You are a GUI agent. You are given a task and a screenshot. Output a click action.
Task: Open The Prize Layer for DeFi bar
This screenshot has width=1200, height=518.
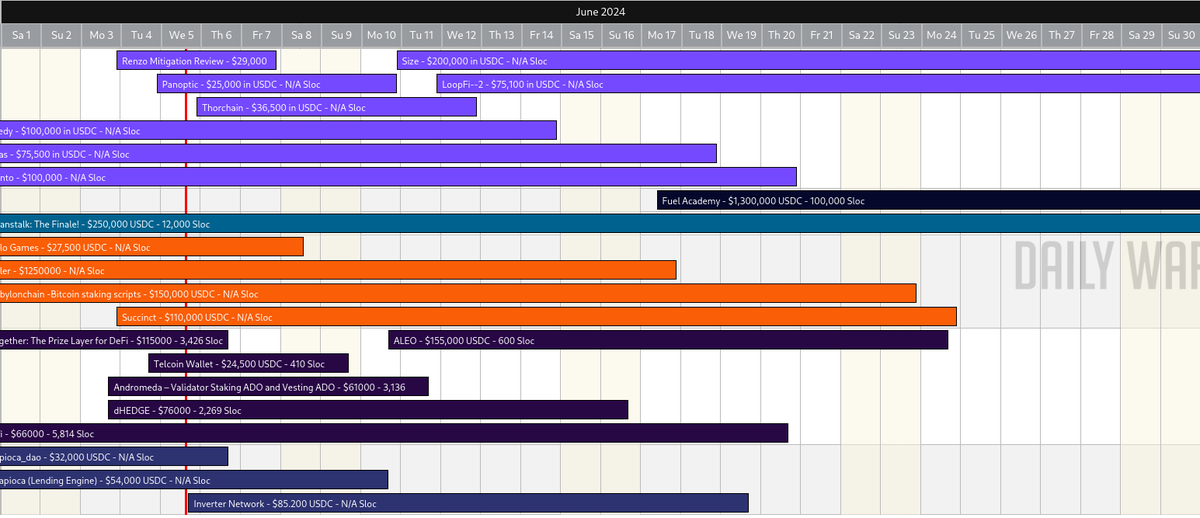coord(113,340)
